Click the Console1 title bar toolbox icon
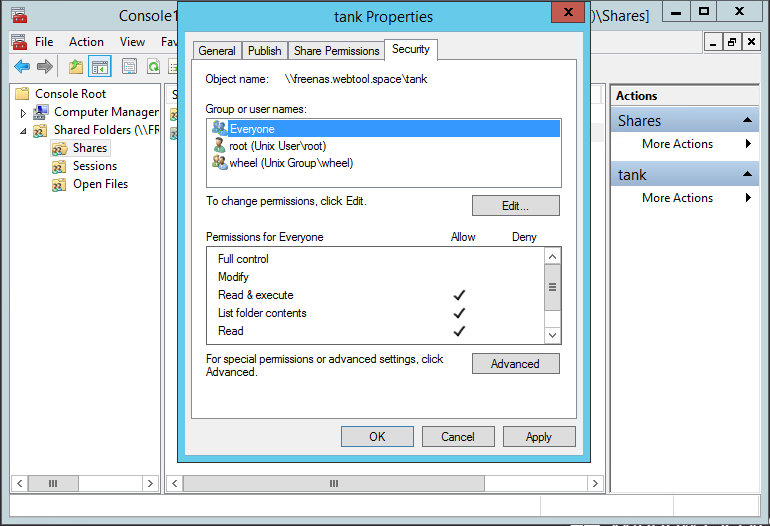This screenshot has width=770, height=526. tap(19, 15)
